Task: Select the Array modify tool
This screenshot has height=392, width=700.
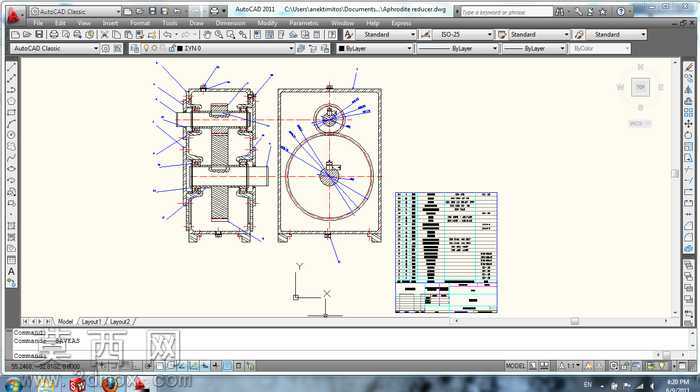Action: pos(689,113)
